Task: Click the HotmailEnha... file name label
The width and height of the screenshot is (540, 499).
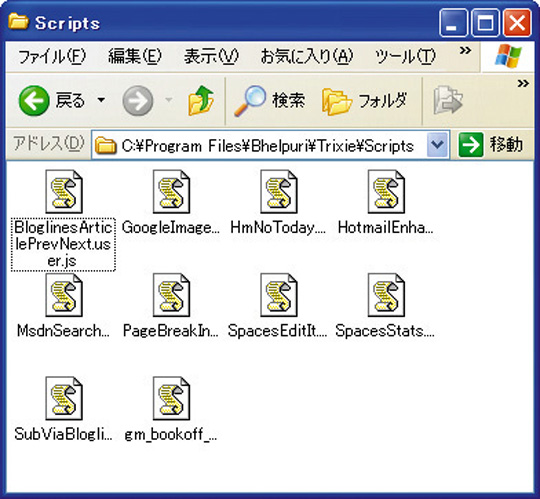Action: tap(386, 228)
